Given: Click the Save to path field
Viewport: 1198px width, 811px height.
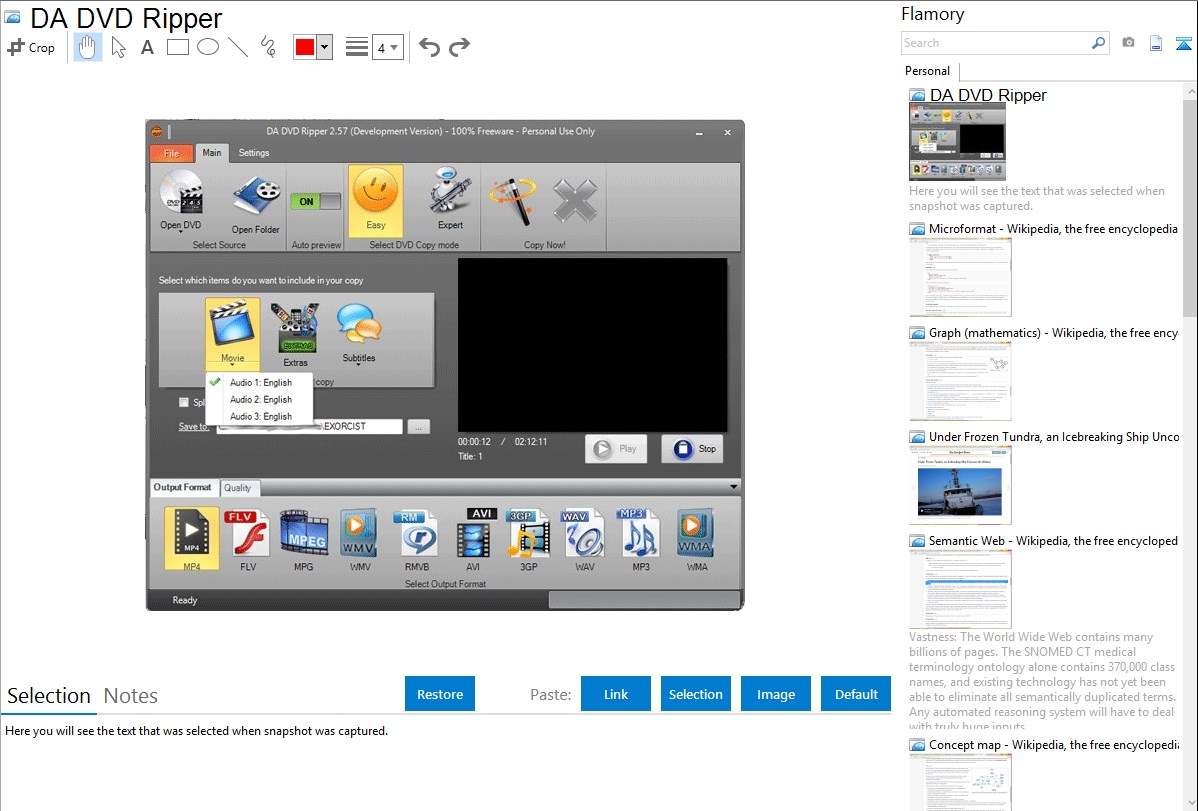Looking at the screenshot, I should 309,427.
